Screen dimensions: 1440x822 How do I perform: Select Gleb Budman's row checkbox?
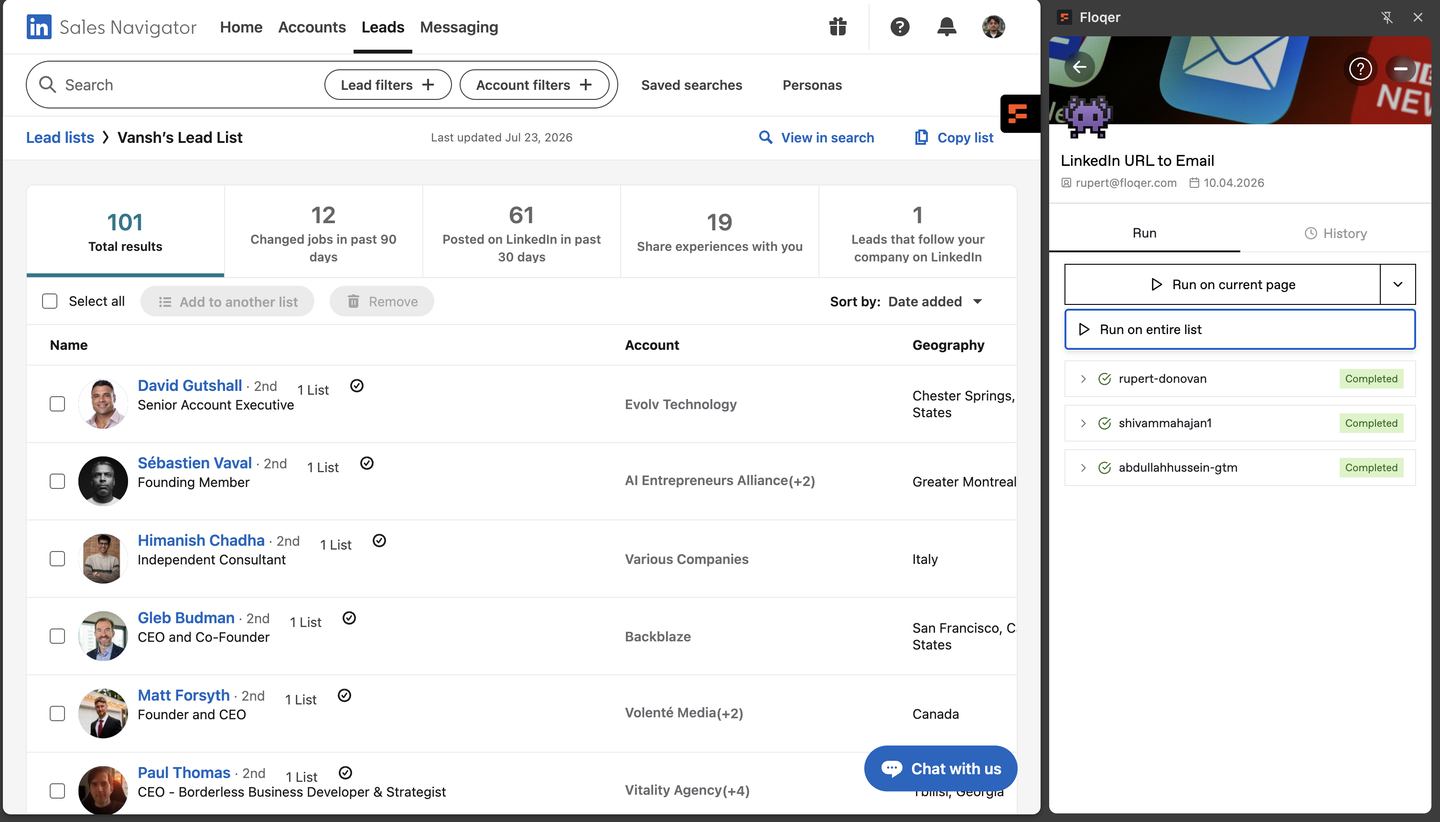pyautogui.click(x=57, y=636)
